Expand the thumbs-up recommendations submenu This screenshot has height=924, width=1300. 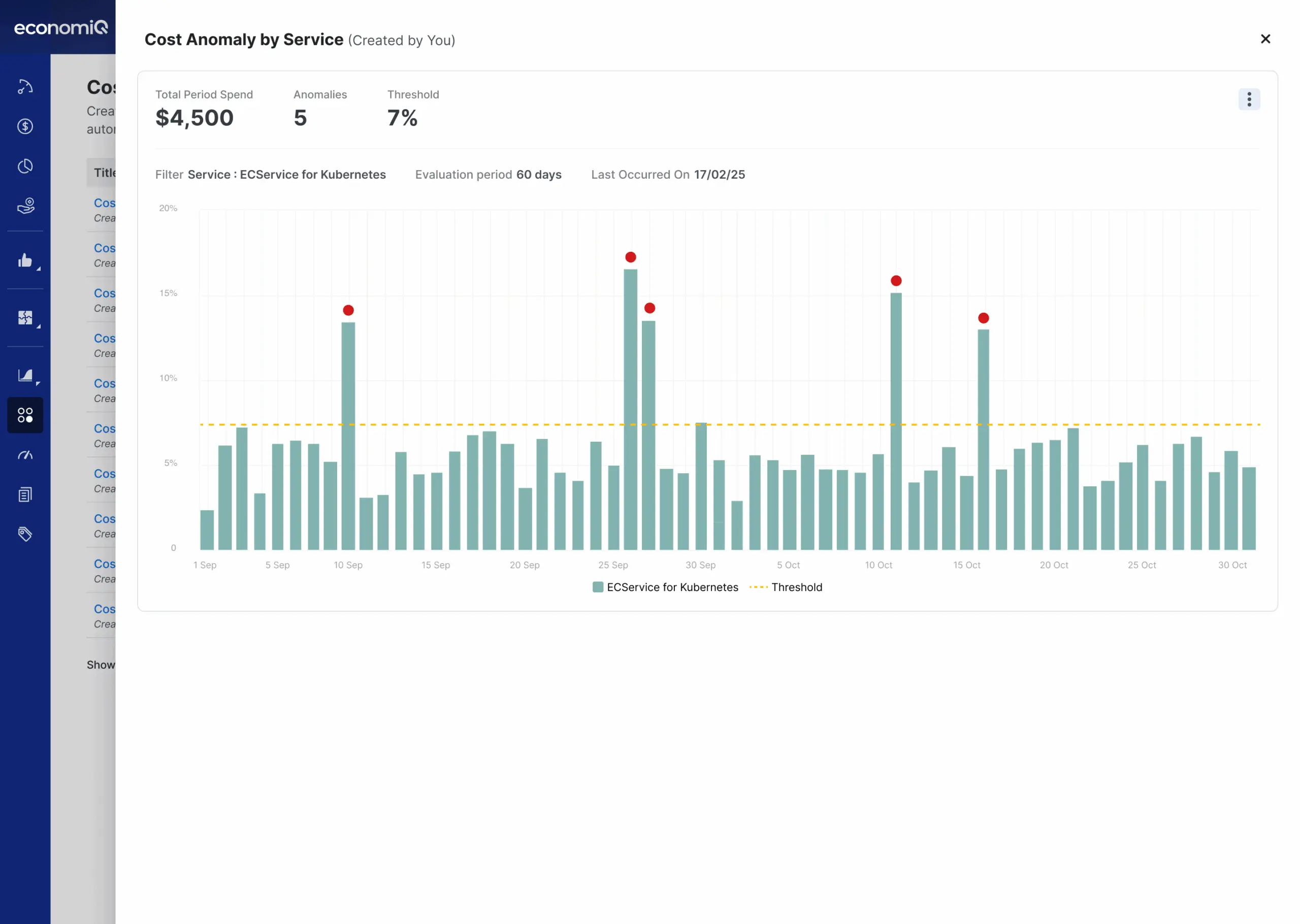(25, 260)
